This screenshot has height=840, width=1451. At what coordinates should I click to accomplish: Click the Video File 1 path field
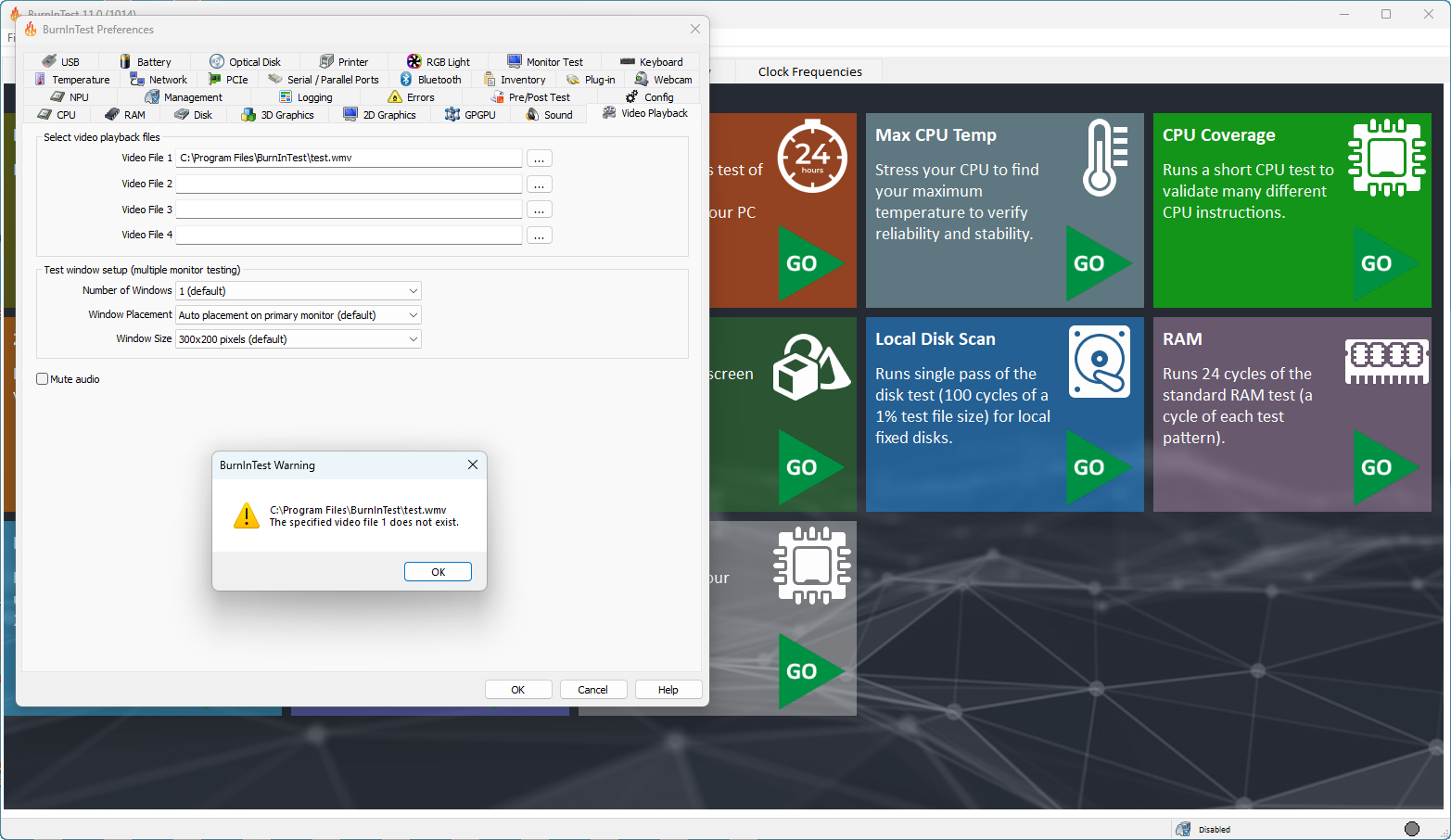click(x=349, y=159)
